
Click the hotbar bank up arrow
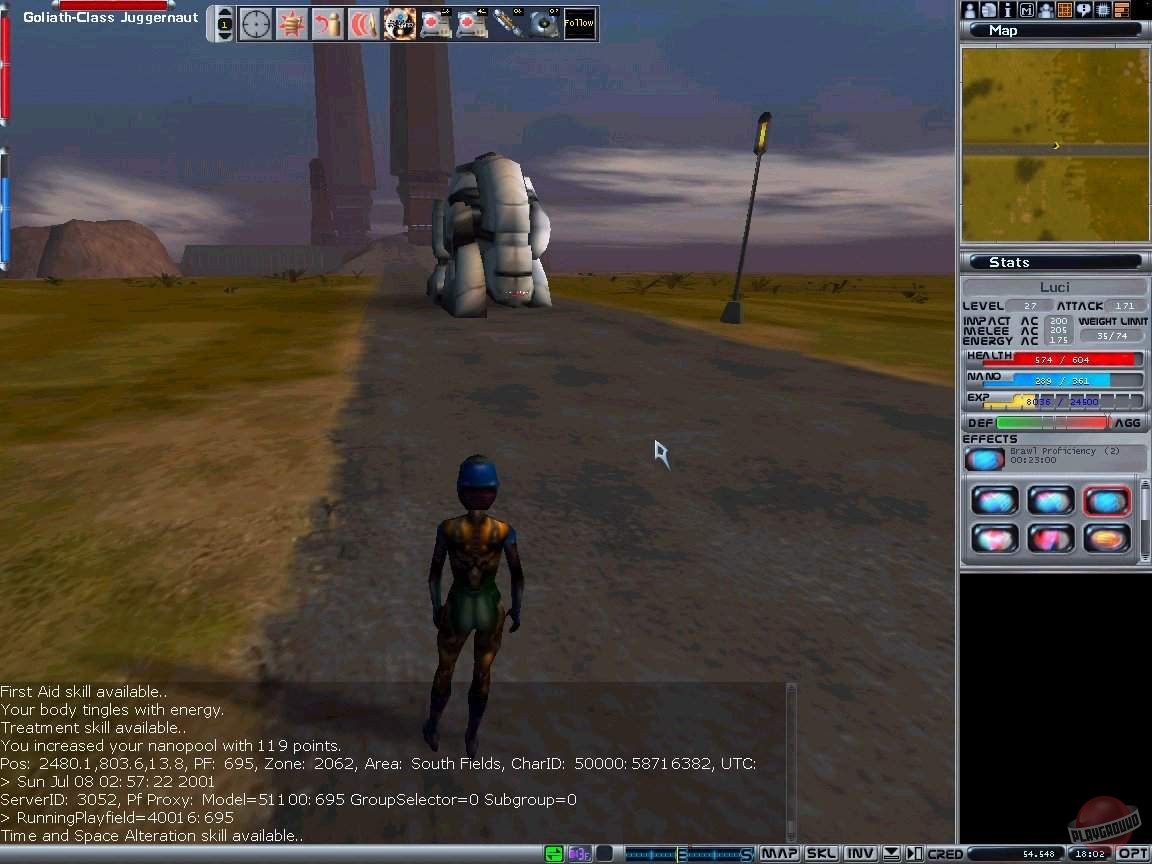click(x=223, y=13)
